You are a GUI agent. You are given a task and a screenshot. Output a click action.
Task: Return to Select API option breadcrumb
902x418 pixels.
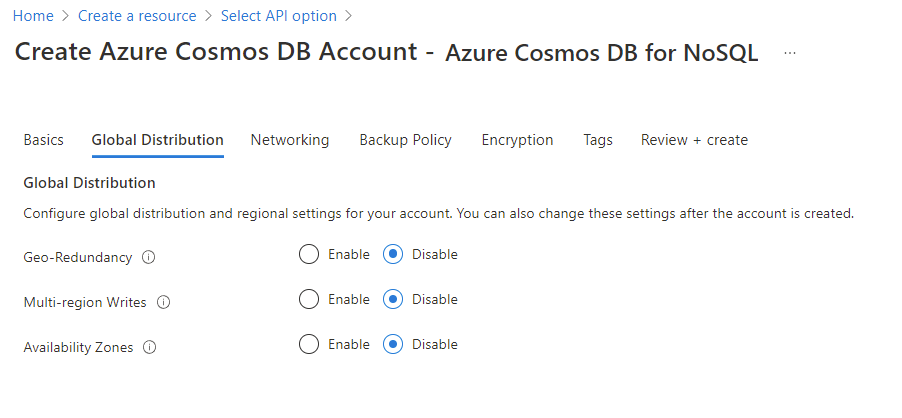tap(279, 16)
